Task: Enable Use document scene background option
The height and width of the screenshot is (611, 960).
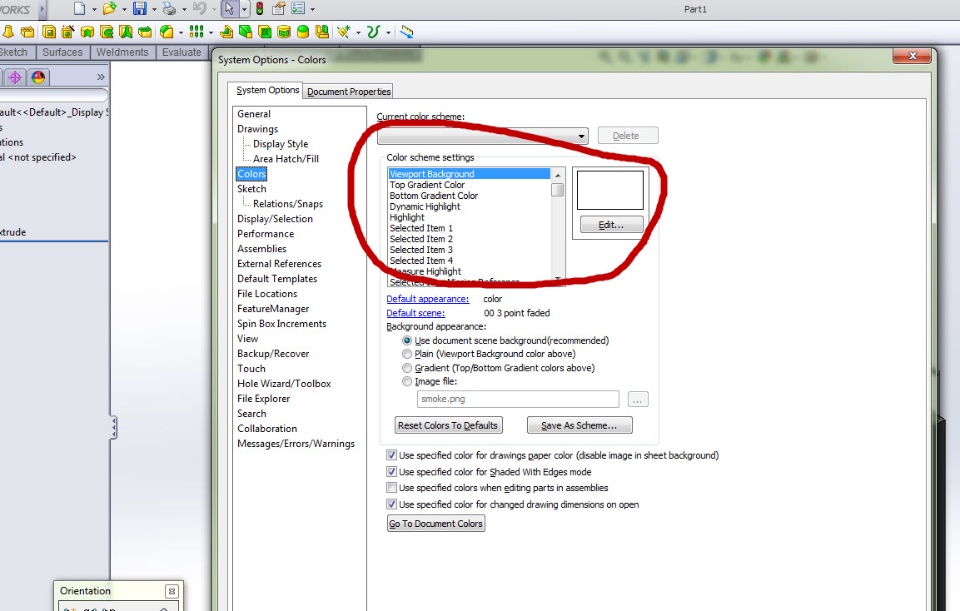Action: 407,340
